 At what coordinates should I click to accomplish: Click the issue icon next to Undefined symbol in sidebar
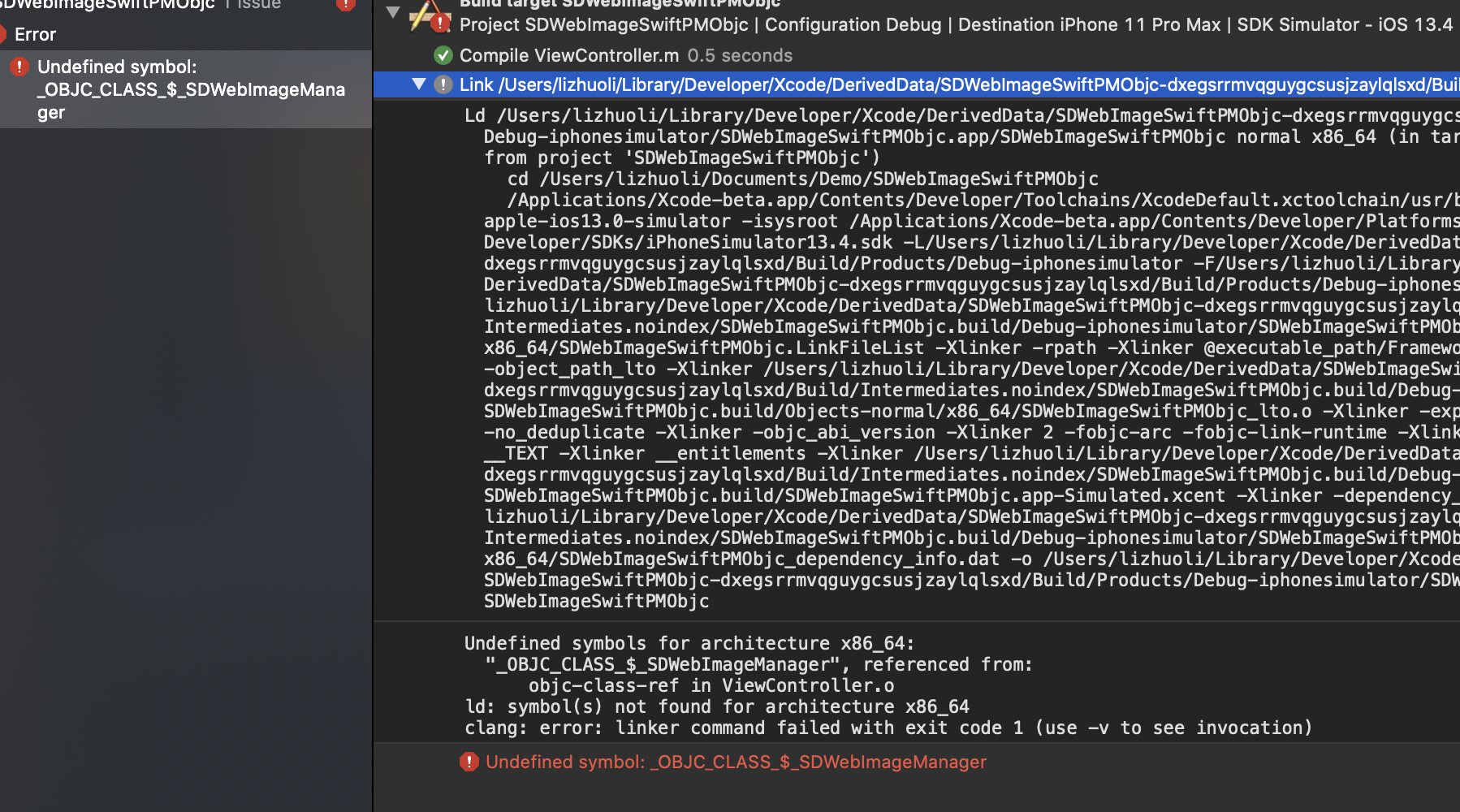coord(19,67)
